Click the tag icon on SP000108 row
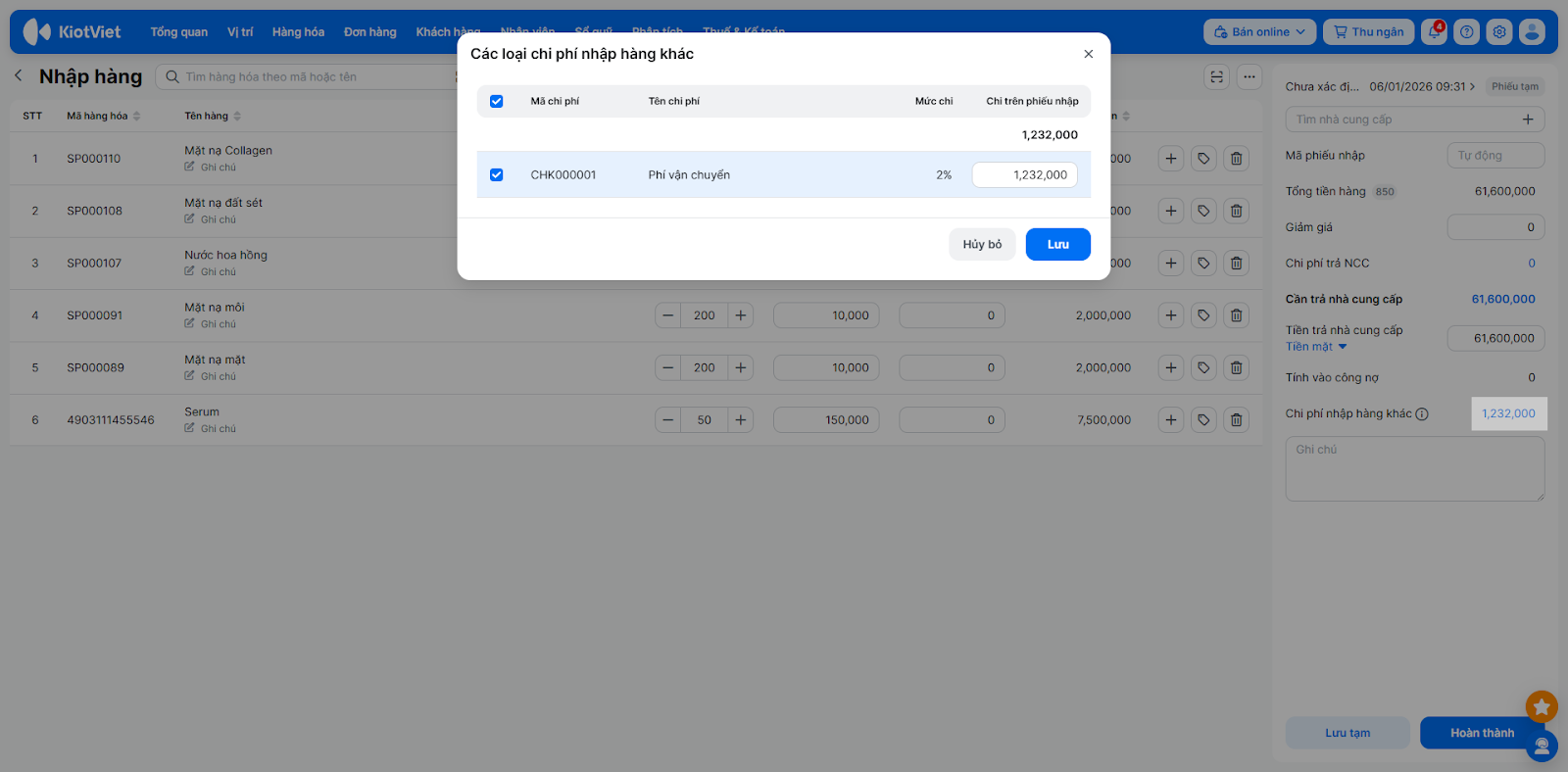 (1203, 211)
